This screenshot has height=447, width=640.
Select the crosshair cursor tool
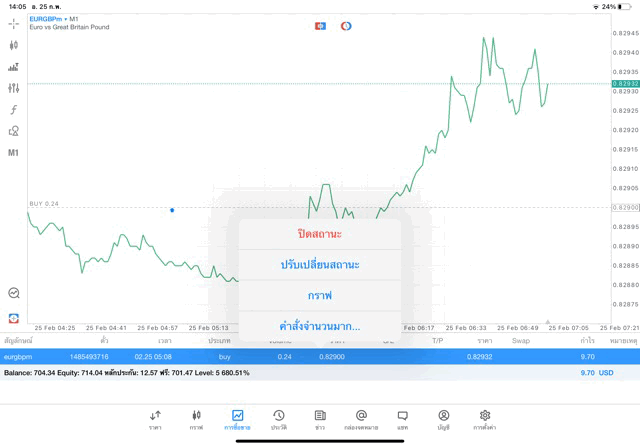tap(13, 23)
